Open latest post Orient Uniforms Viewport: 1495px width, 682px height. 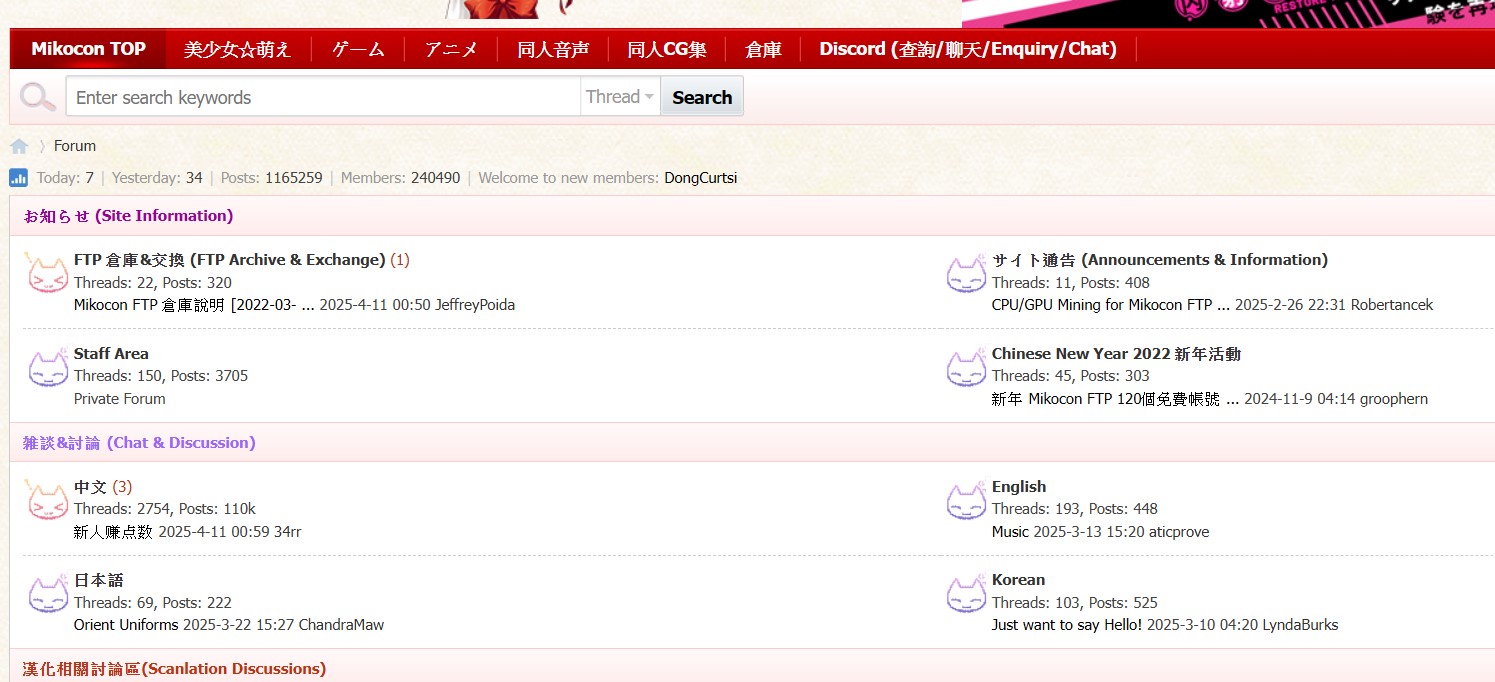[x=126, y=625]
